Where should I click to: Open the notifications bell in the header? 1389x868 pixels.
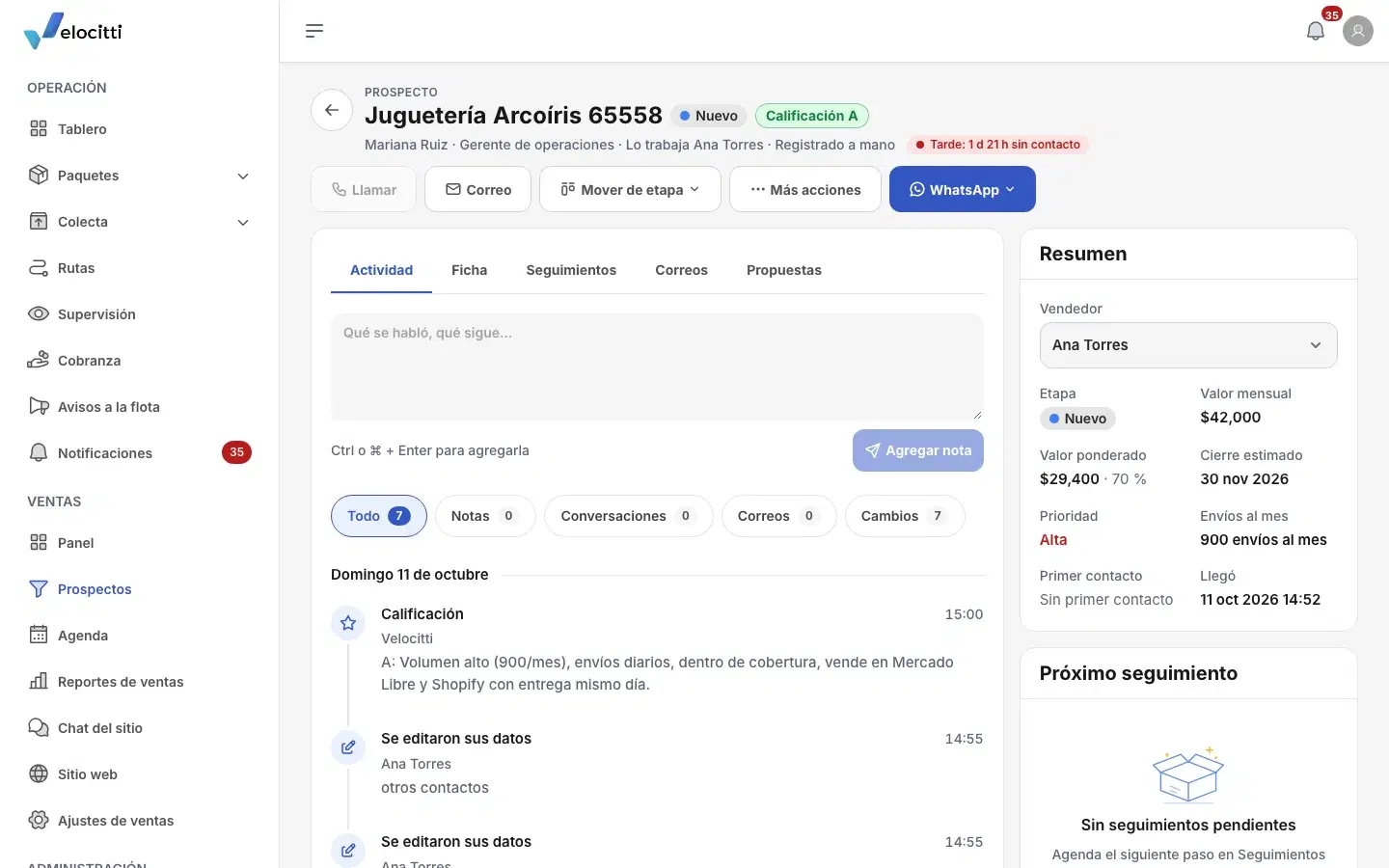tap(1316, 31)
